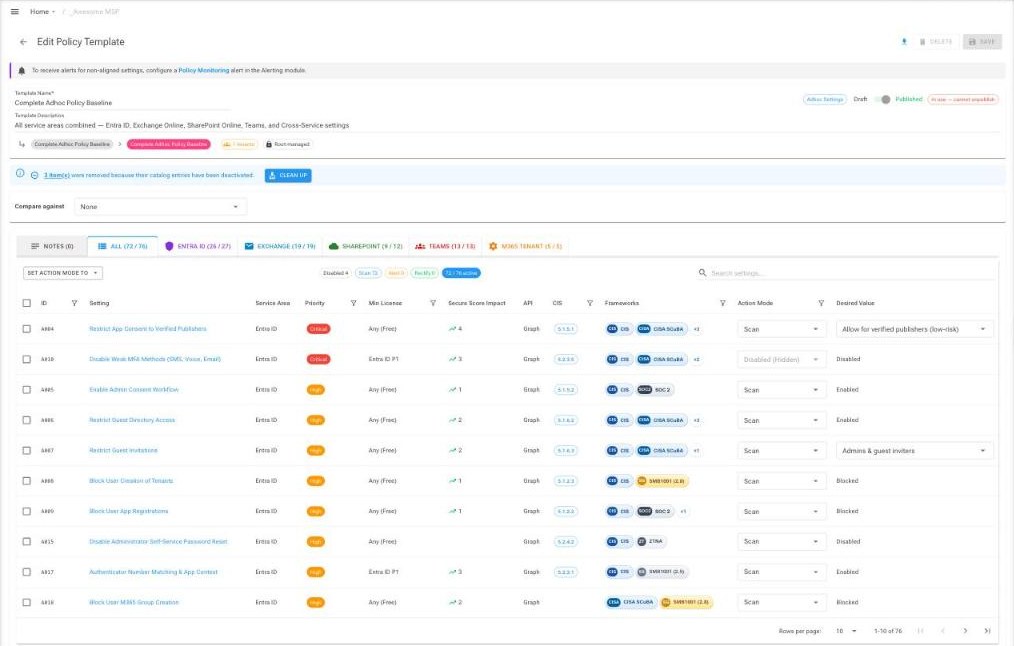Click the bell icon in the alert banner
The height and width of the screenshot is (646, 1014).
tap(21, 70)
